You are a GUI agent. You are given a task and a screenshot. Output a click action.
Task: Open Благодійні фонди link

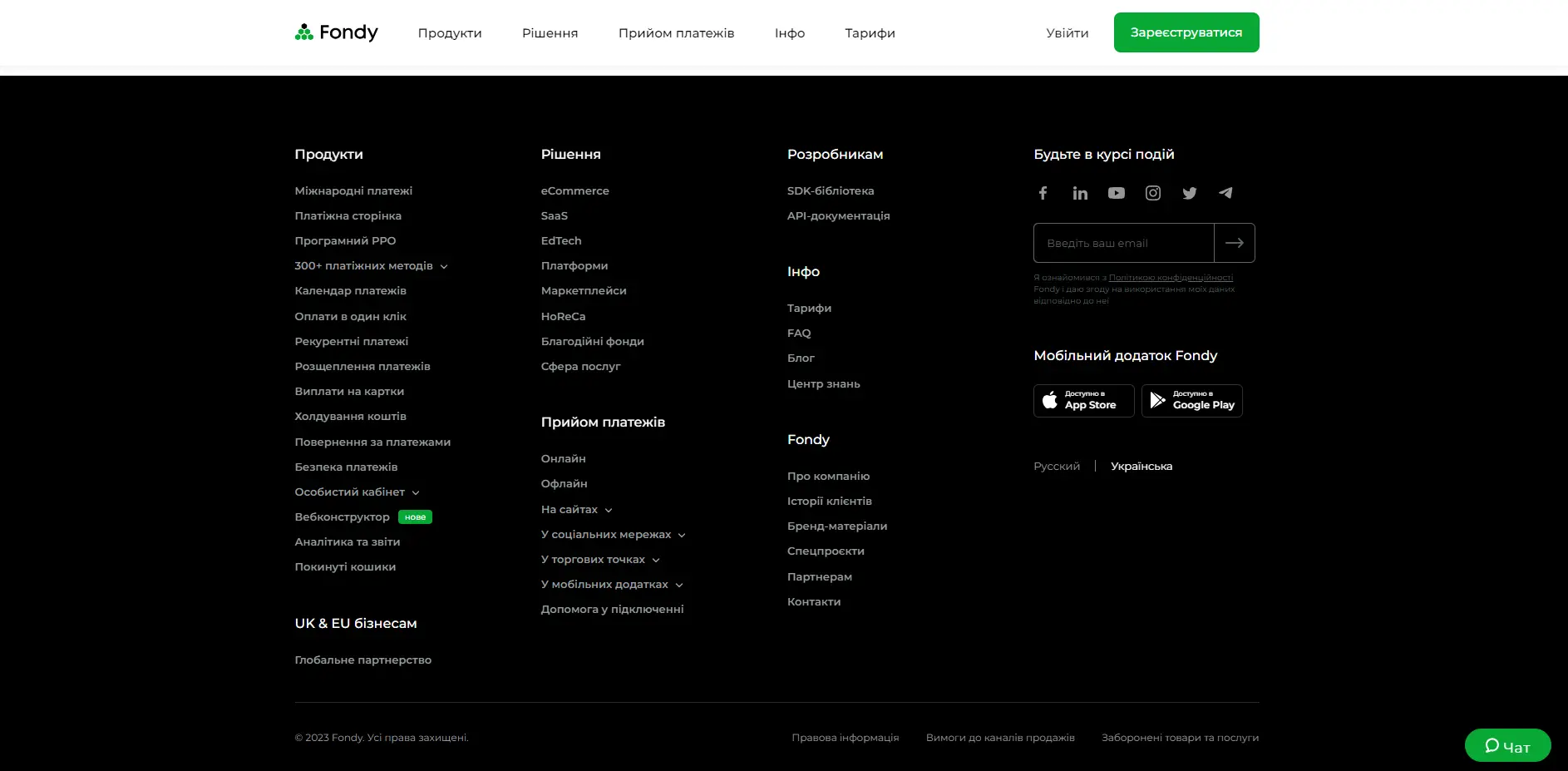pos(593,342)
